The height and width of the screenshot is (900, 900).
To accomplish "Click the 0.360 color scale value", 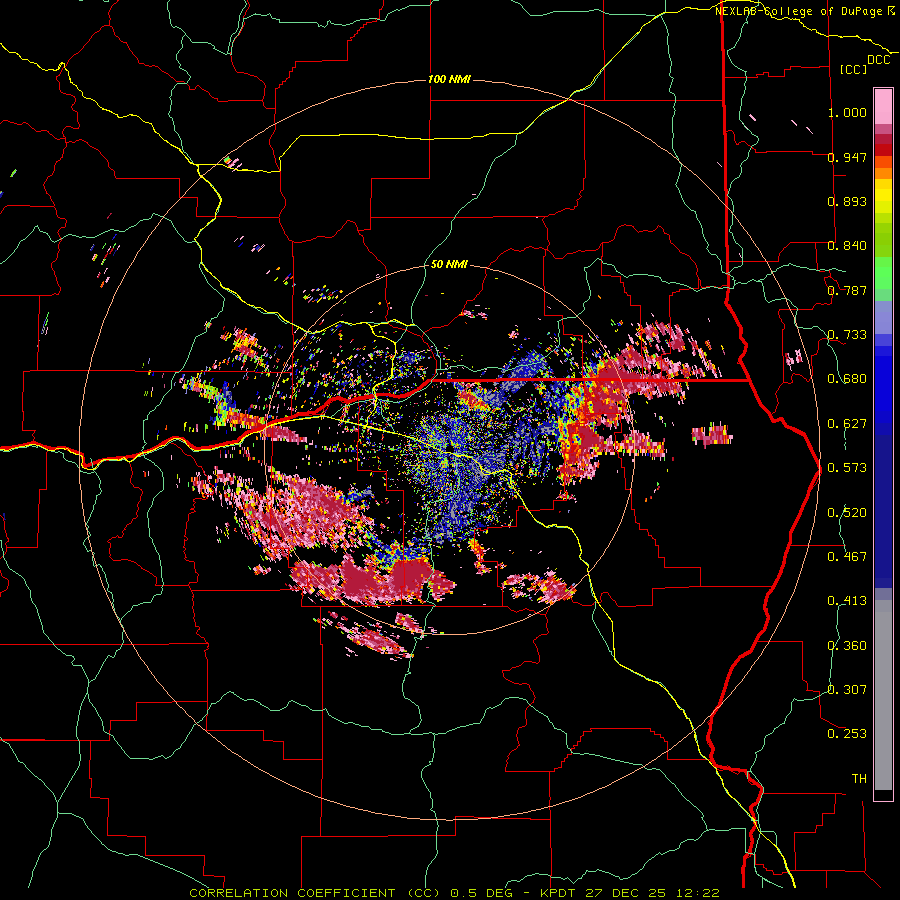I will (847, 646).
